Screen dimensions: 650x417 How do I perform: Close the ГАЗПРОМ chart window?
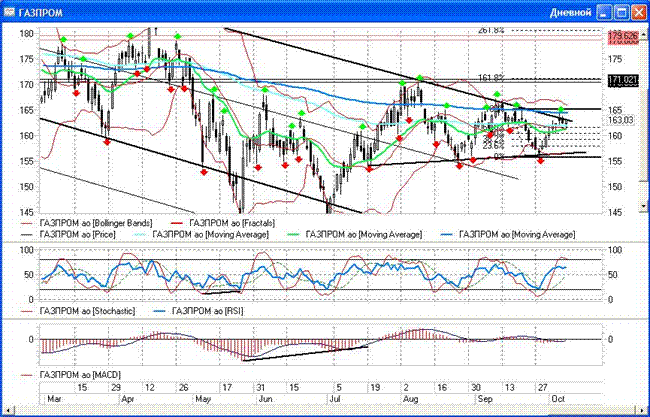click(639, 12)
